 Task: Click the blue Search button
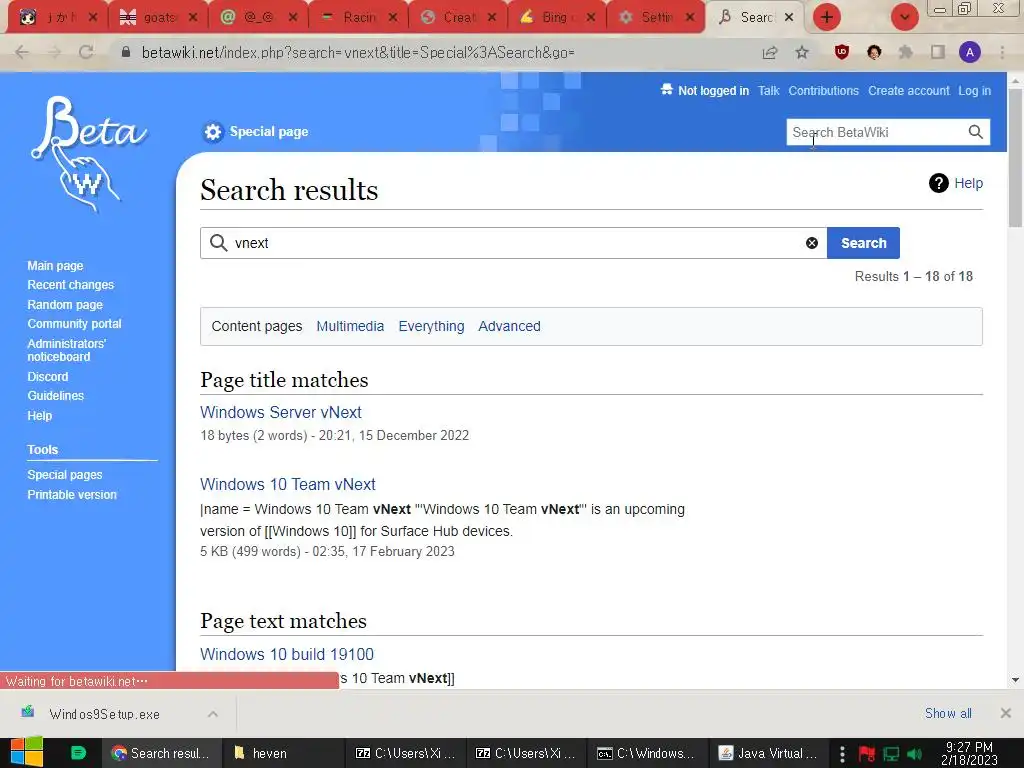click(863, 243)
